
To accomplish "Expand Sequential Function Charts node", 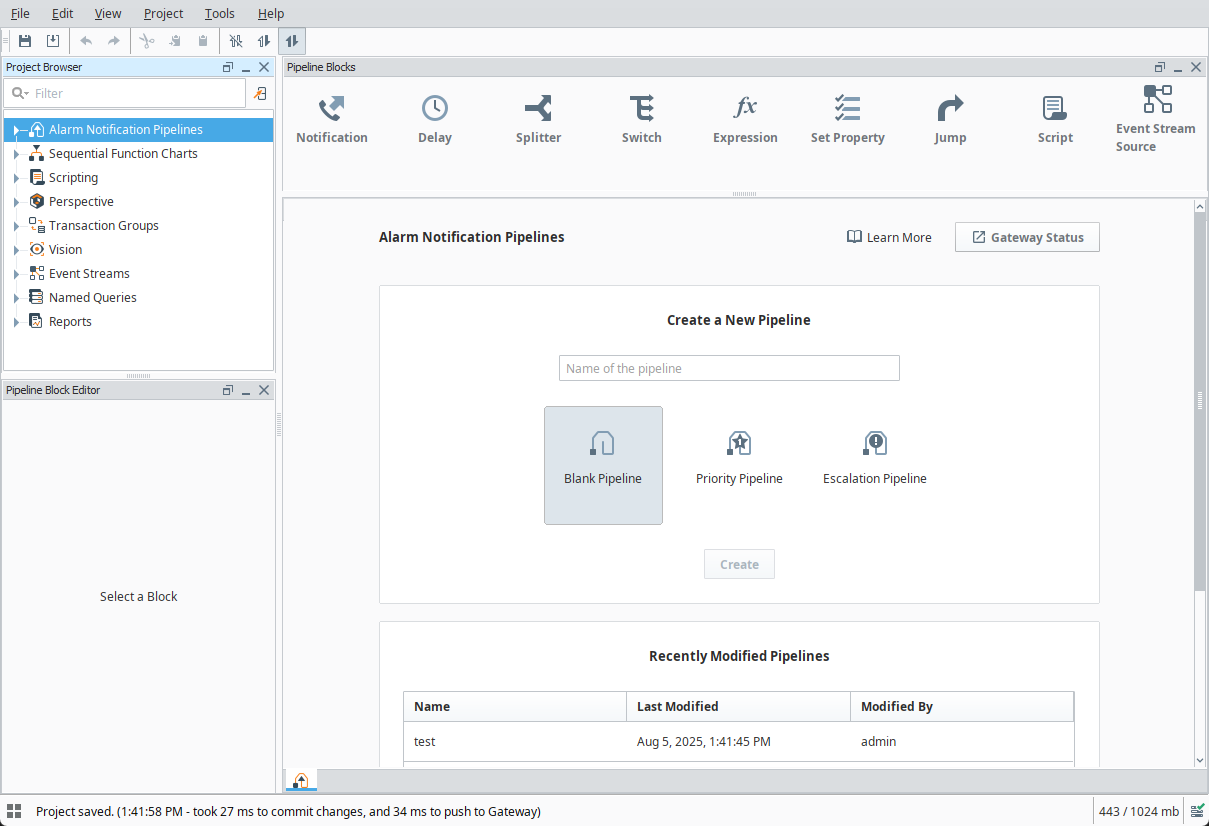I will [x=16, y=154].
